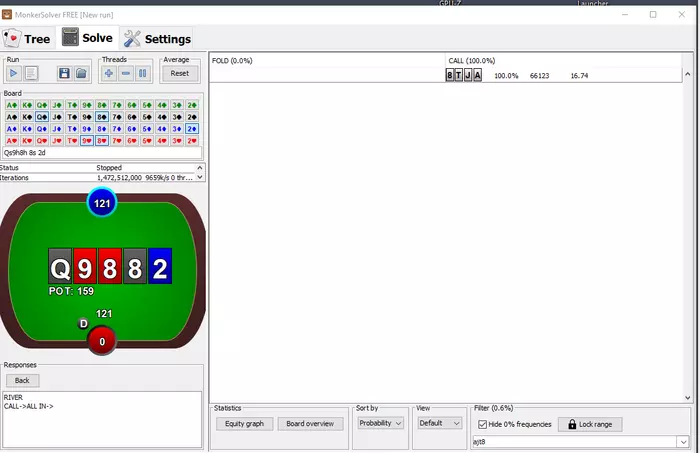Screen dimensions: 700x453
Task: Toggle the queen of spades board card
Action: (42, 117)
